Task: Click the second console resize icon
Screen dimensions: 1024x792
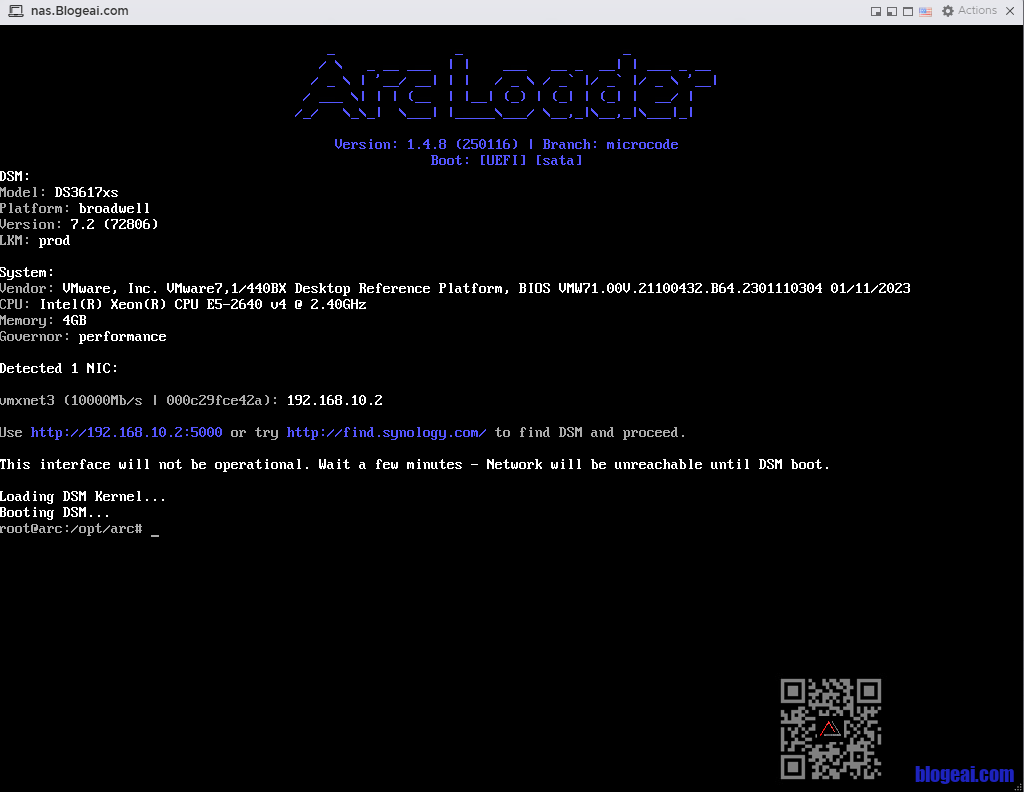Action: click(x=892, y=12)
